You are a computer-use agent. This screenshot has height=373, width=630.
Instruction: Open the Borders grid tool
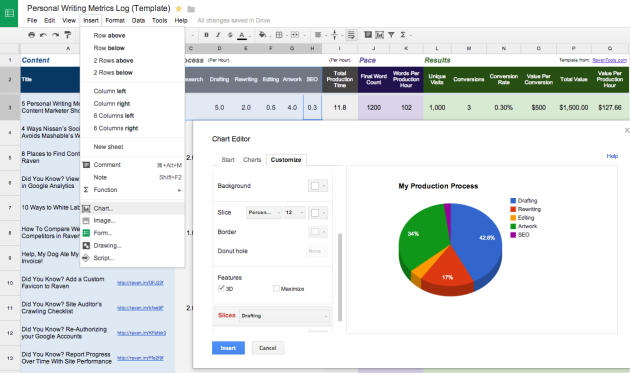(x=279, y=35)
